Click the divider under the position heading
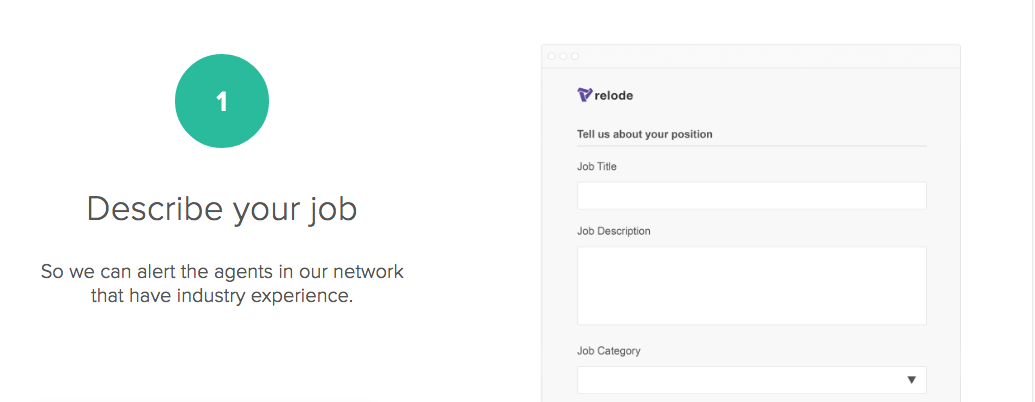This screenshot has height=402, width=1035. point(752,146)
